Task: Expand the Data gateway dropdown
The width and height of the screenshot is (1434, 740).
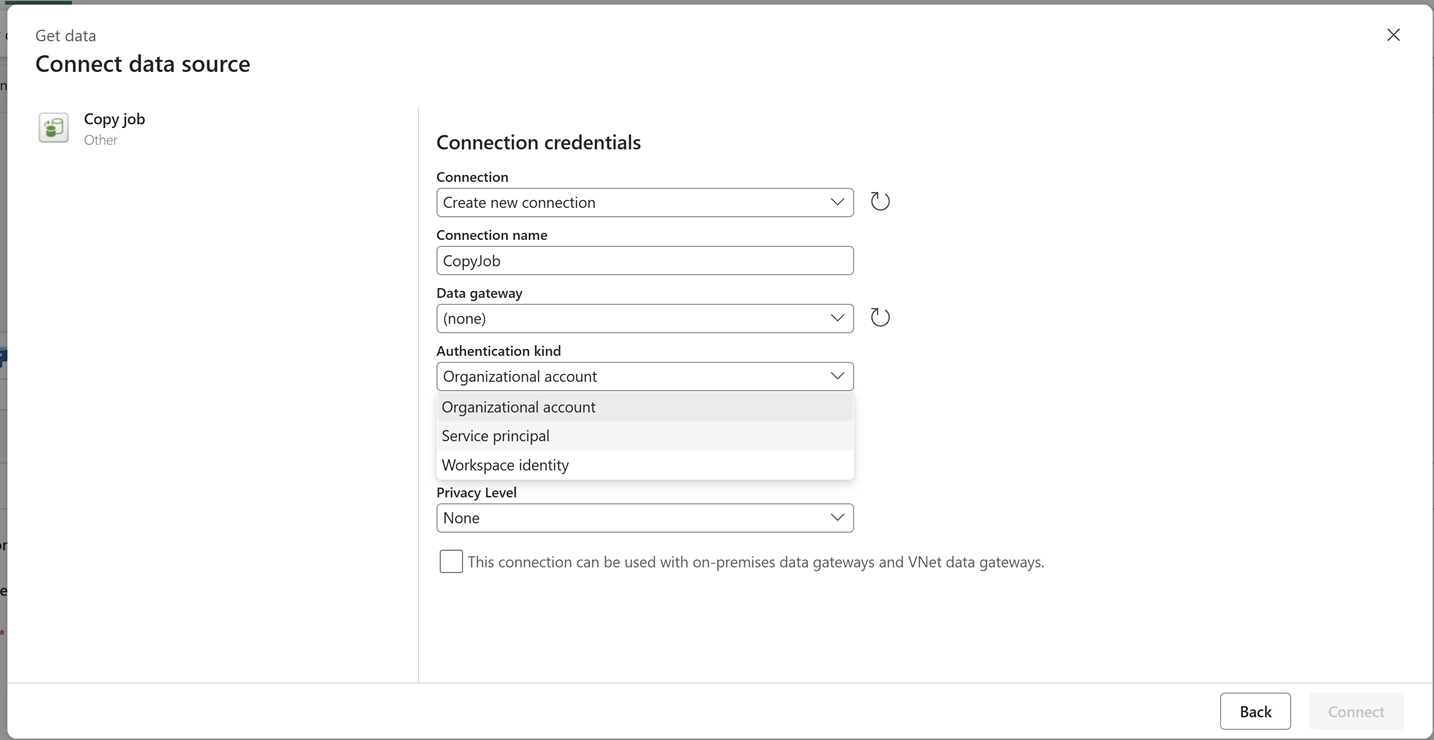Action: 644,318
